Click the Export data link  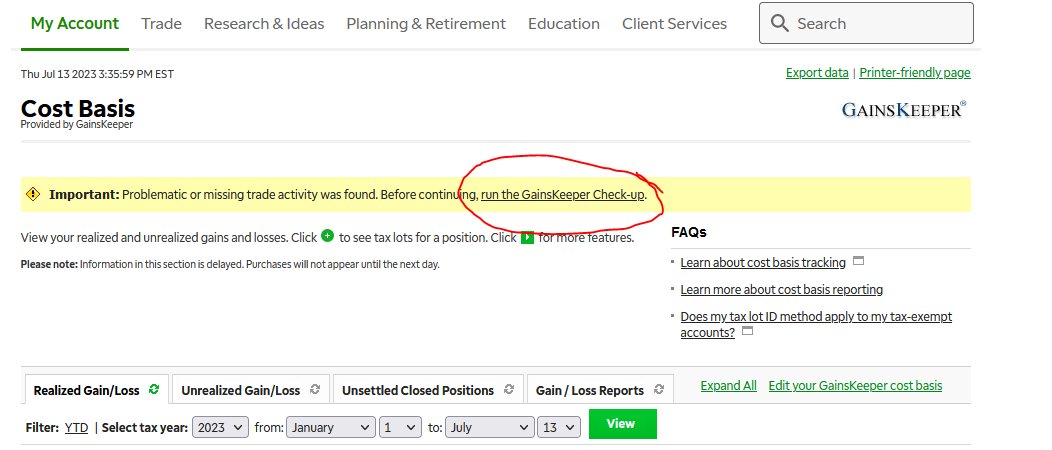817,72
